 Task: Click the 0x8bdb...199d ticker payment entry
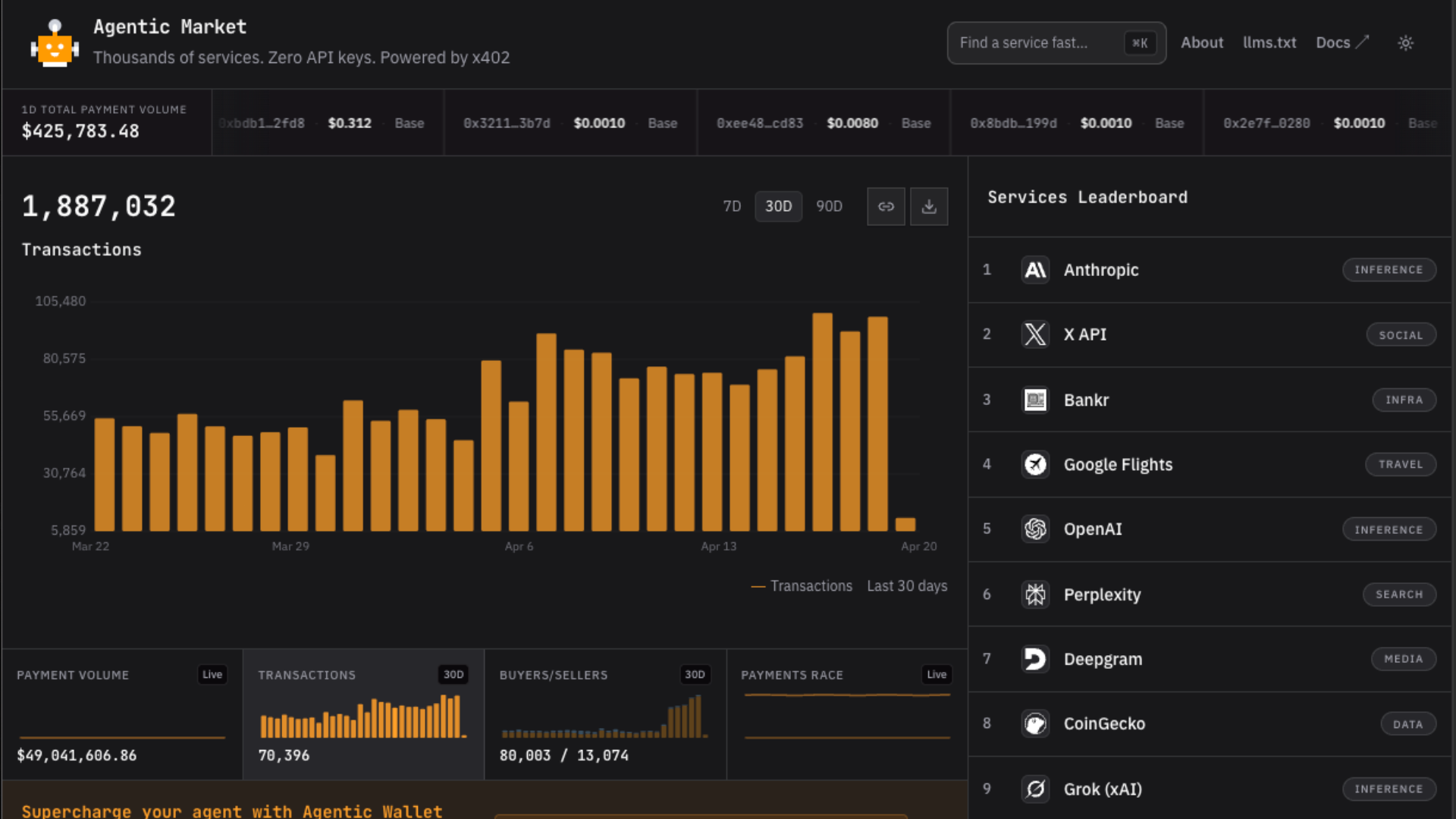(x=1077, y=123)
